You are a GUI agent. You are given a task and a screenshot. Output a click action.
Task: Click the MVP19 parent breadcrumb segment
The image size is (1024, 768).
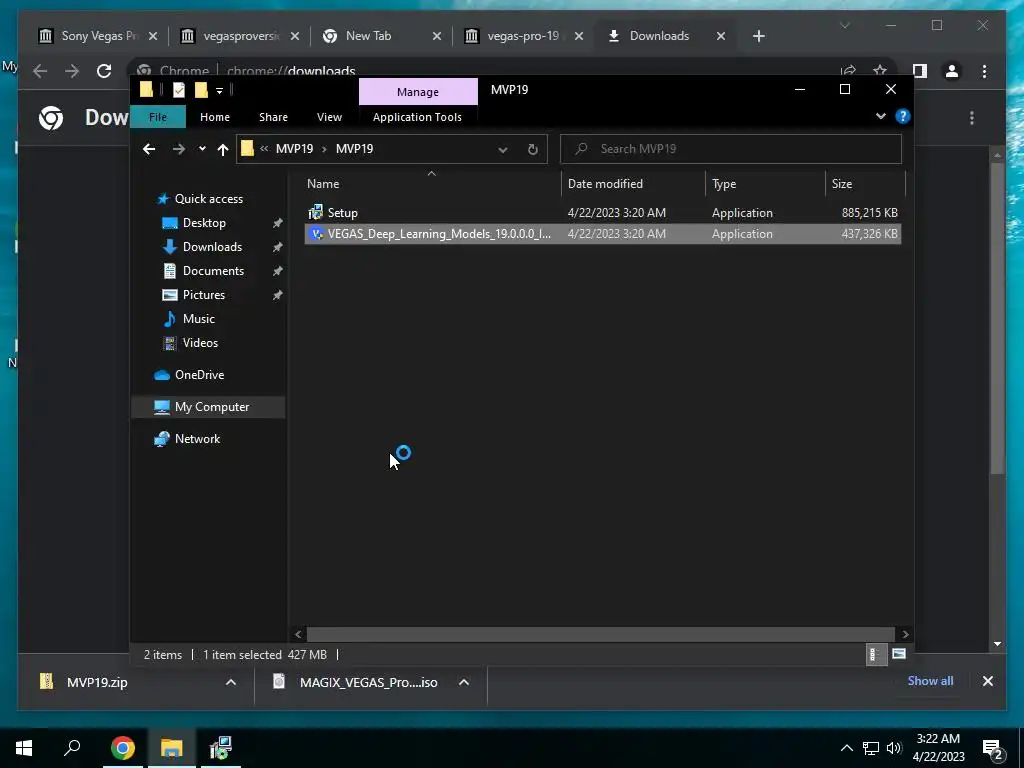click(x=295, y=149)
